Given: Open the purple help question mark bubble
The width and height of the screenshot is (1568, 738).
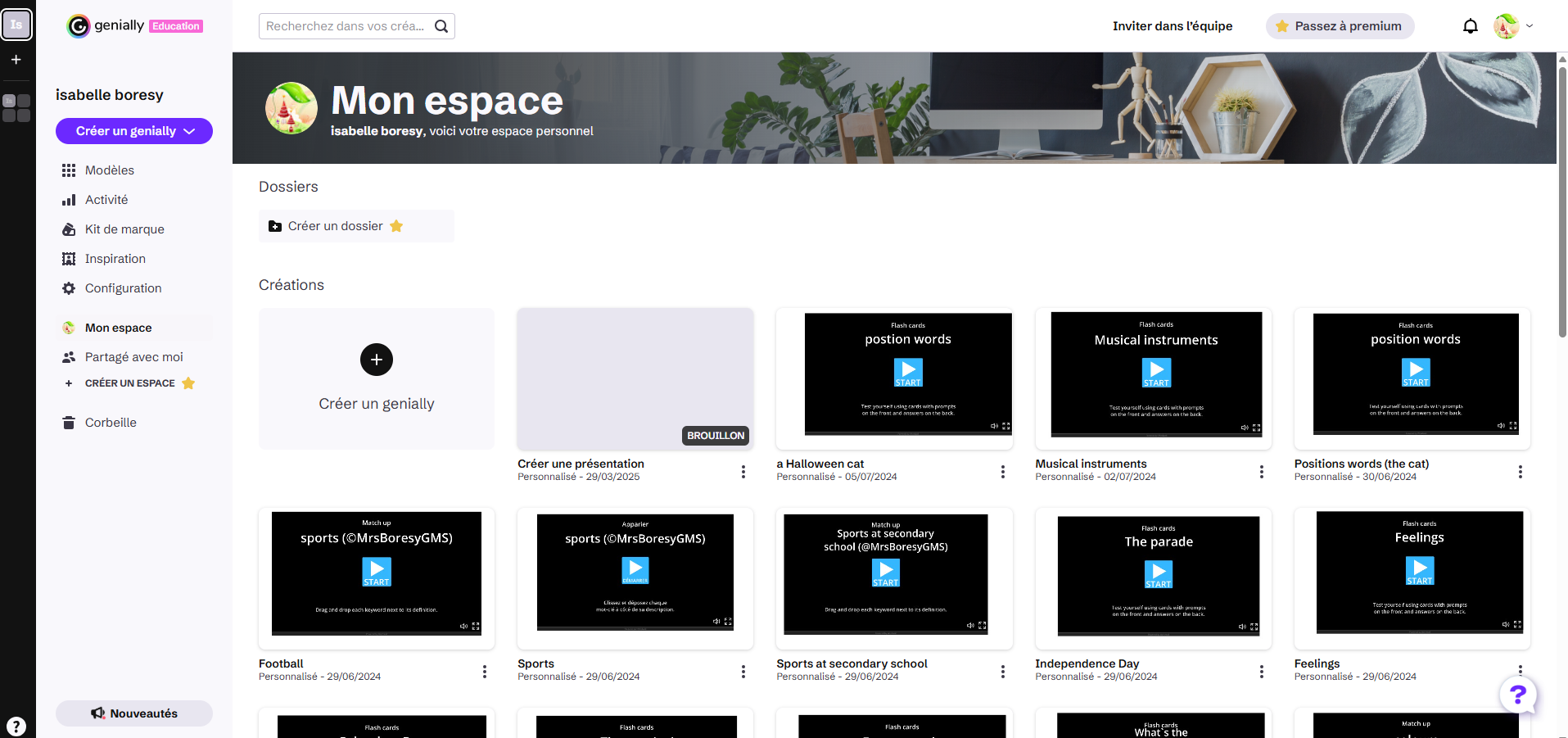Looking at the screenshot, I should (x=1517, y=695).
